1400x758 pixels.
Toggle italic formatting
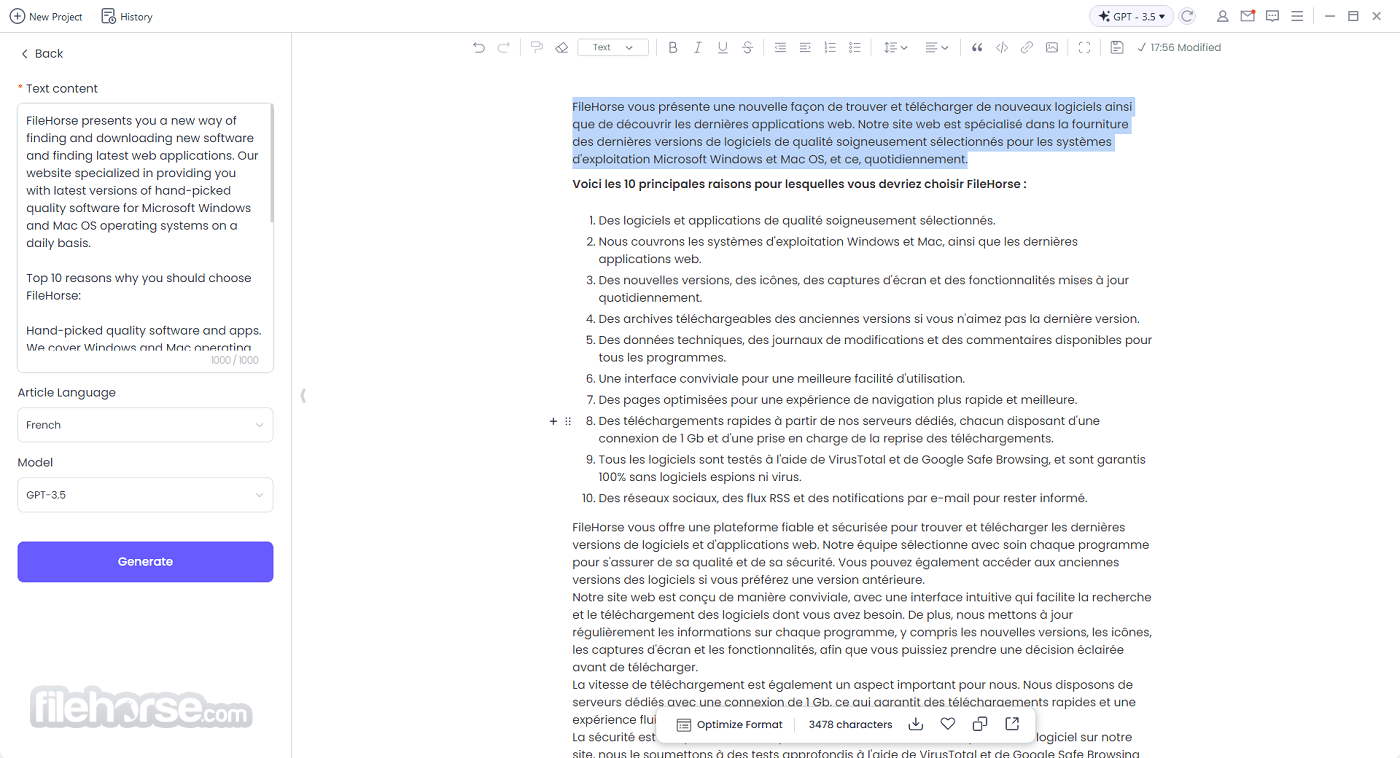[x=697, y=47]
